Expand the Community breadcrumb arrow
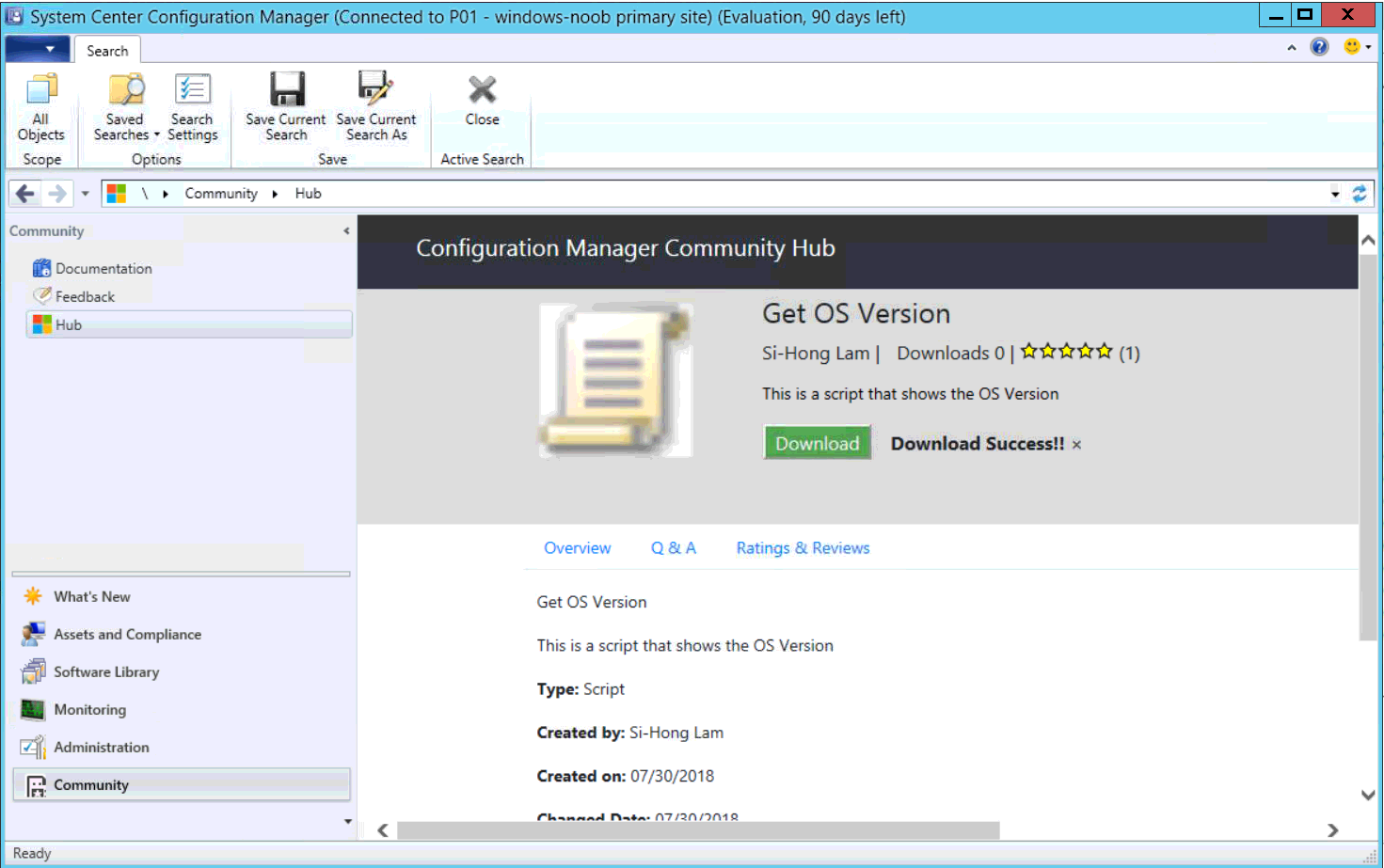This screenshot has height=868, width=1384. point(275,194)
